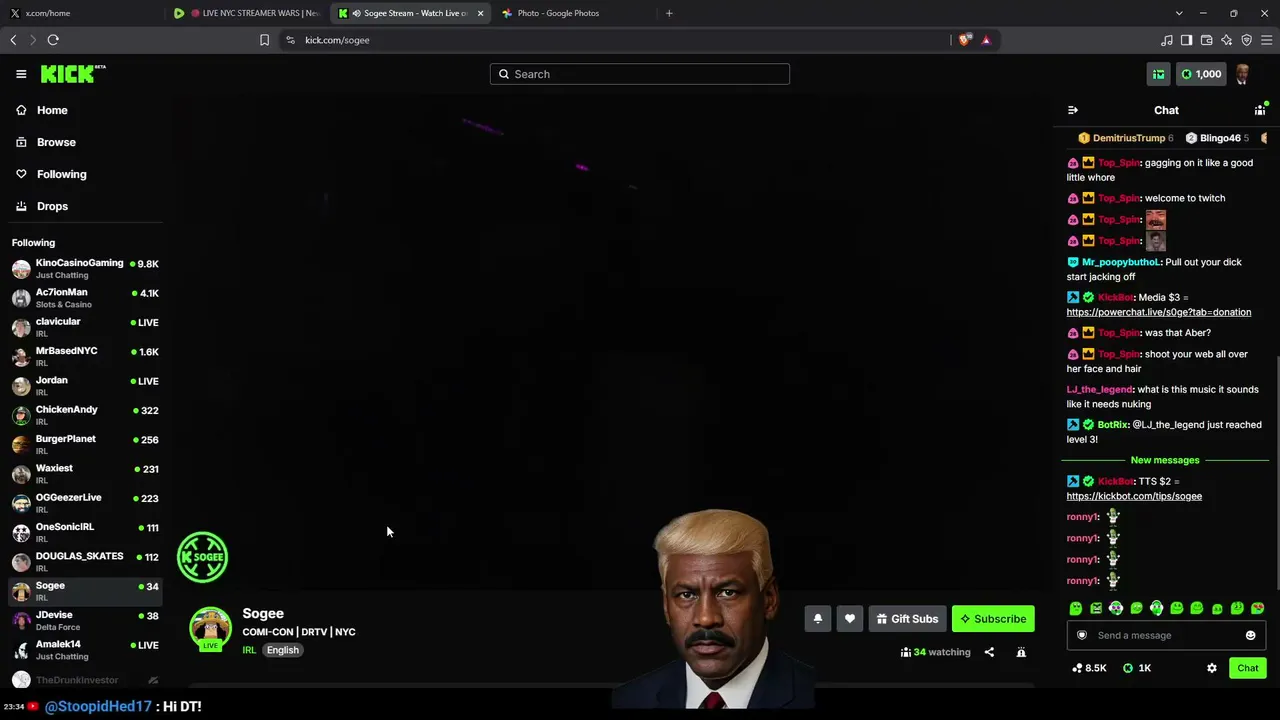Insert the heart-eyes quick emote

tap(1257, 608)
